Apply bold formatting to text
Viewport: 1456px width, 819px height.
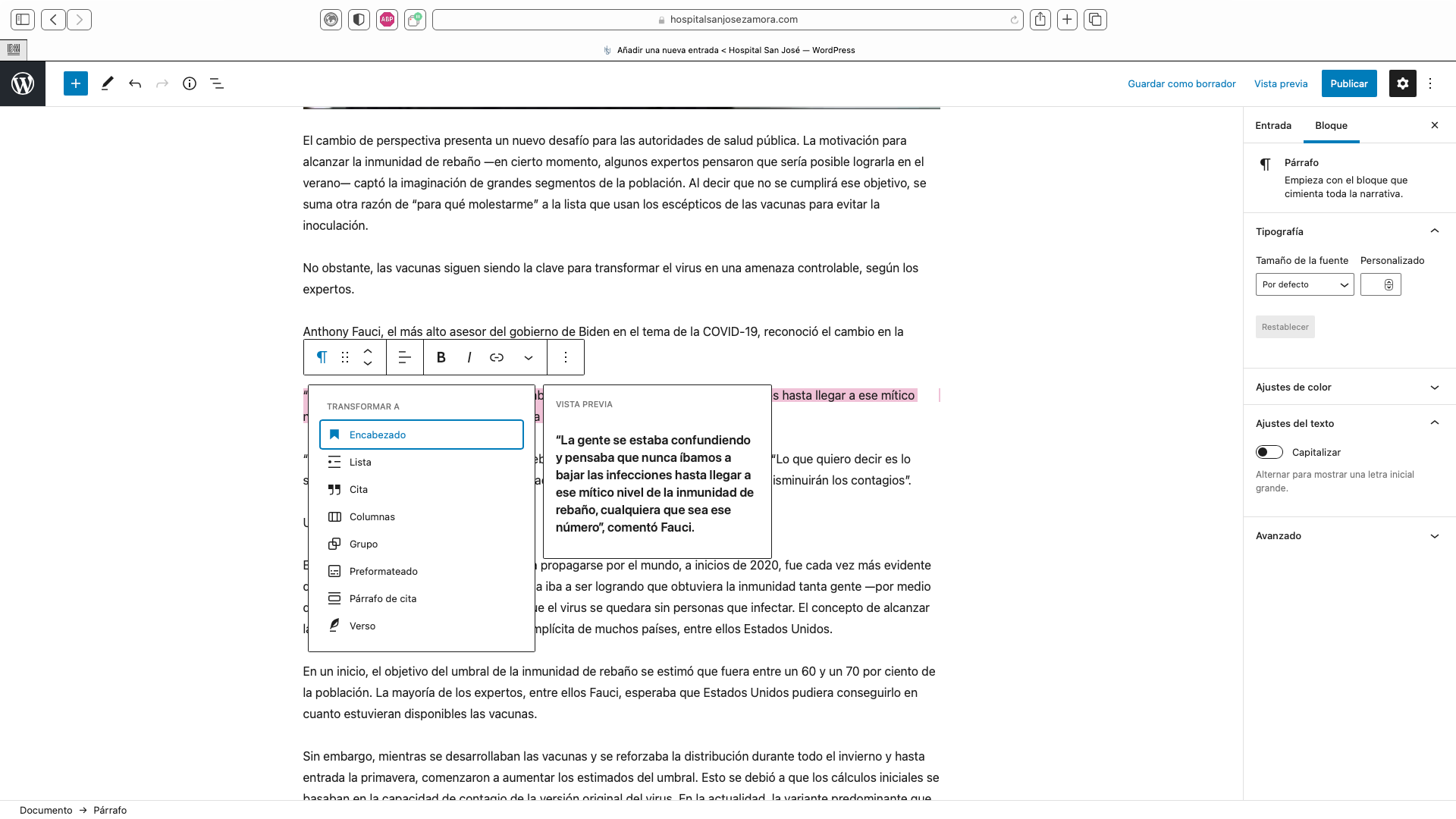pos(441,357)
